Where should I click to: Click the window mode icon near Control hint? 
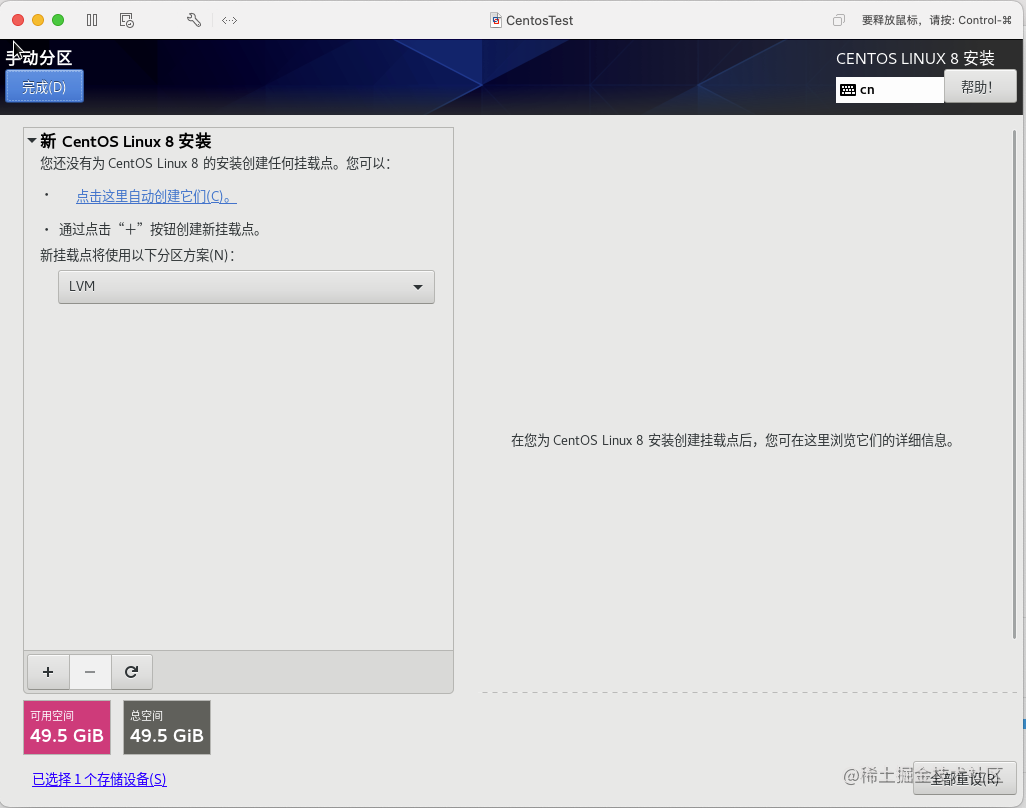click(838, 20)
